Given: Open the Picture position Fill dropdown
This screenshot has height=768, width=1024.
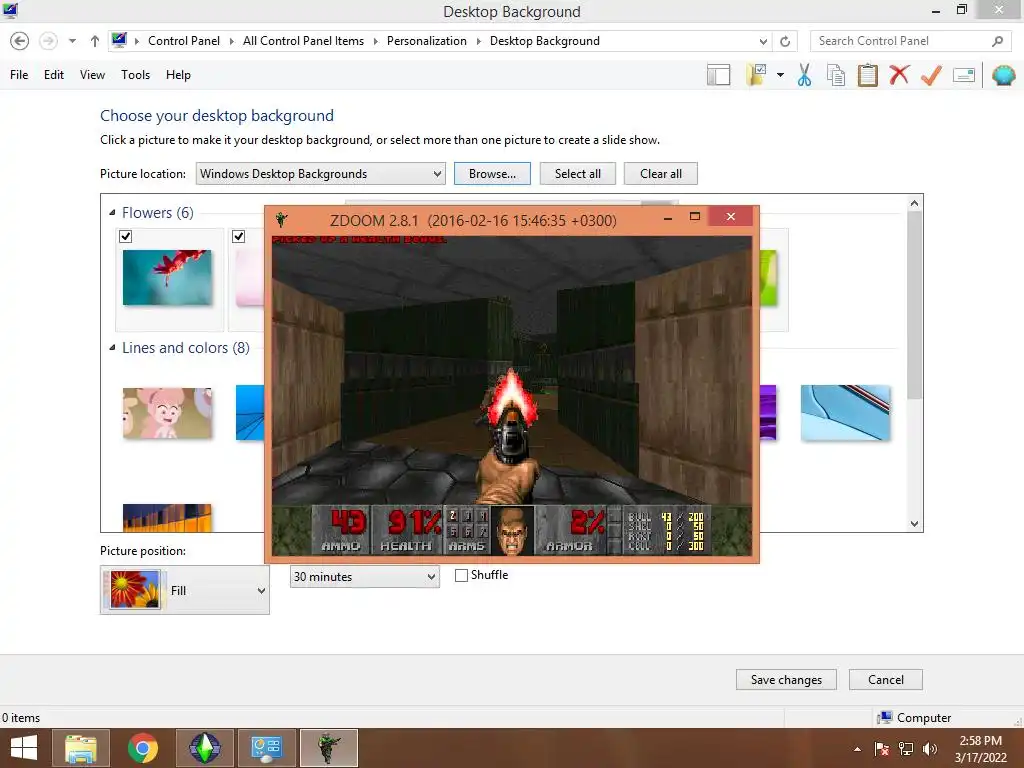Looking at the screenshot, I should [x=185, y=590].
